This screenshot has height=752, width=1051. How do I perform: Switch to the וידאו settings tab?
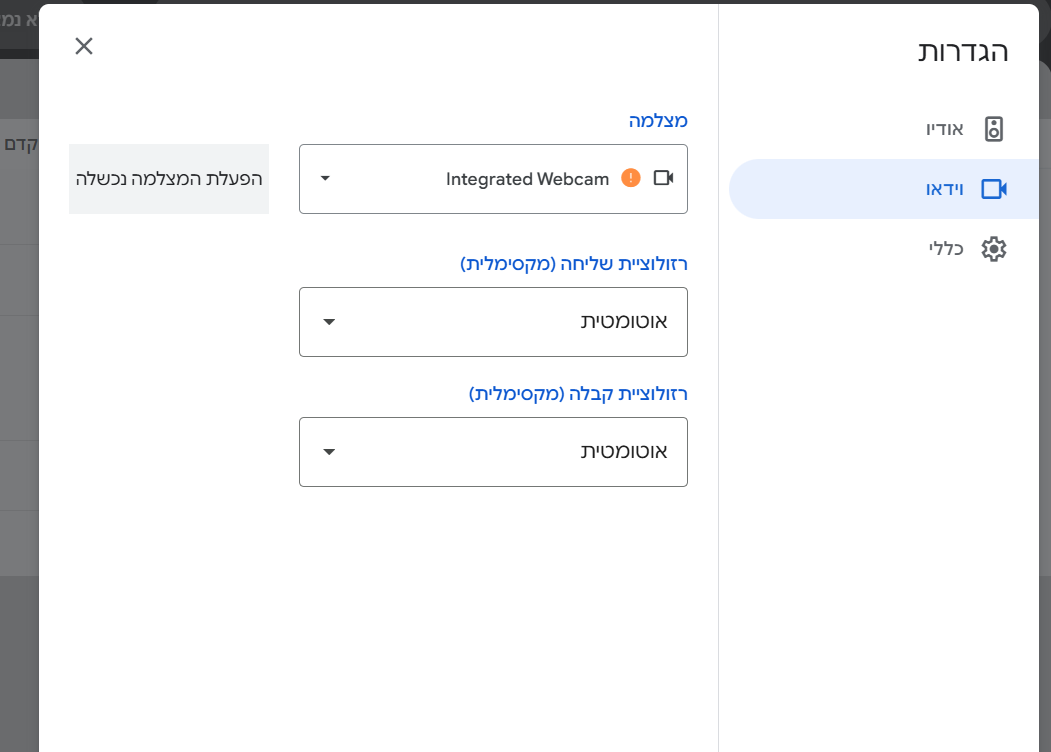pyautogui.click(x=944, y=189)
